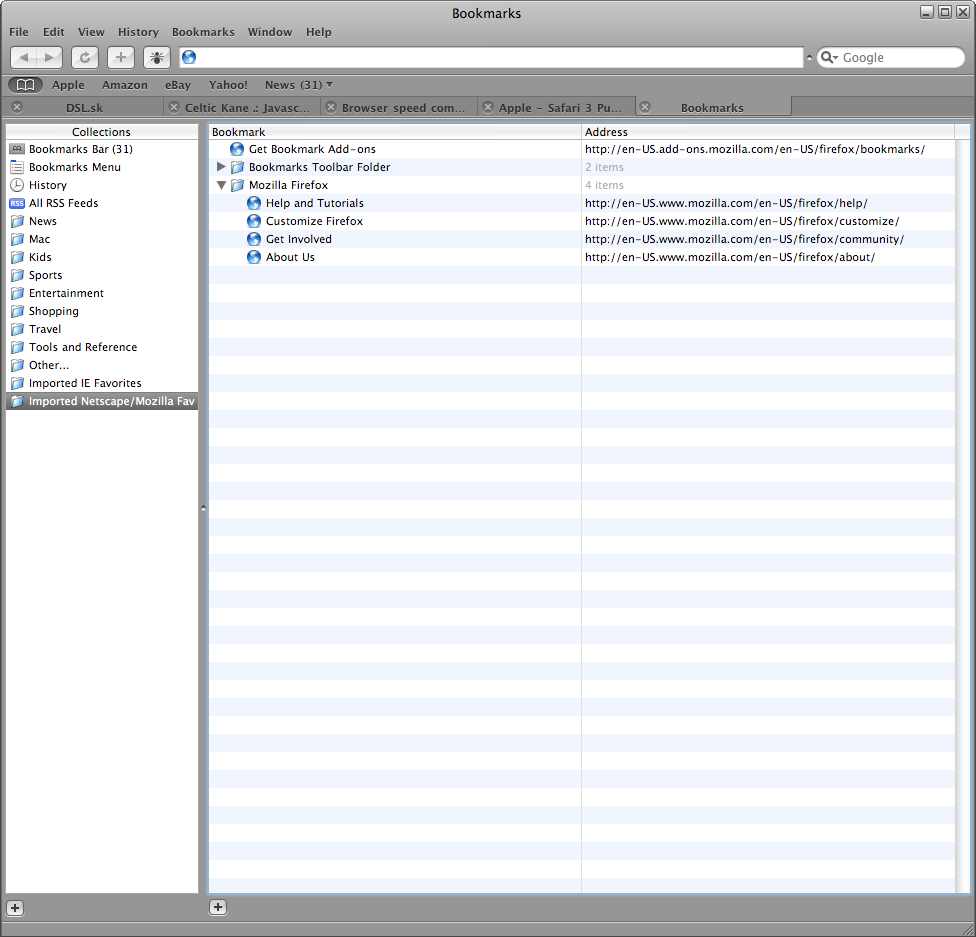The height and width of the screenshot is (937, 976).
Task: Click the globe icon for About Us
Action: pyautogui.click(x=253, y=257)
